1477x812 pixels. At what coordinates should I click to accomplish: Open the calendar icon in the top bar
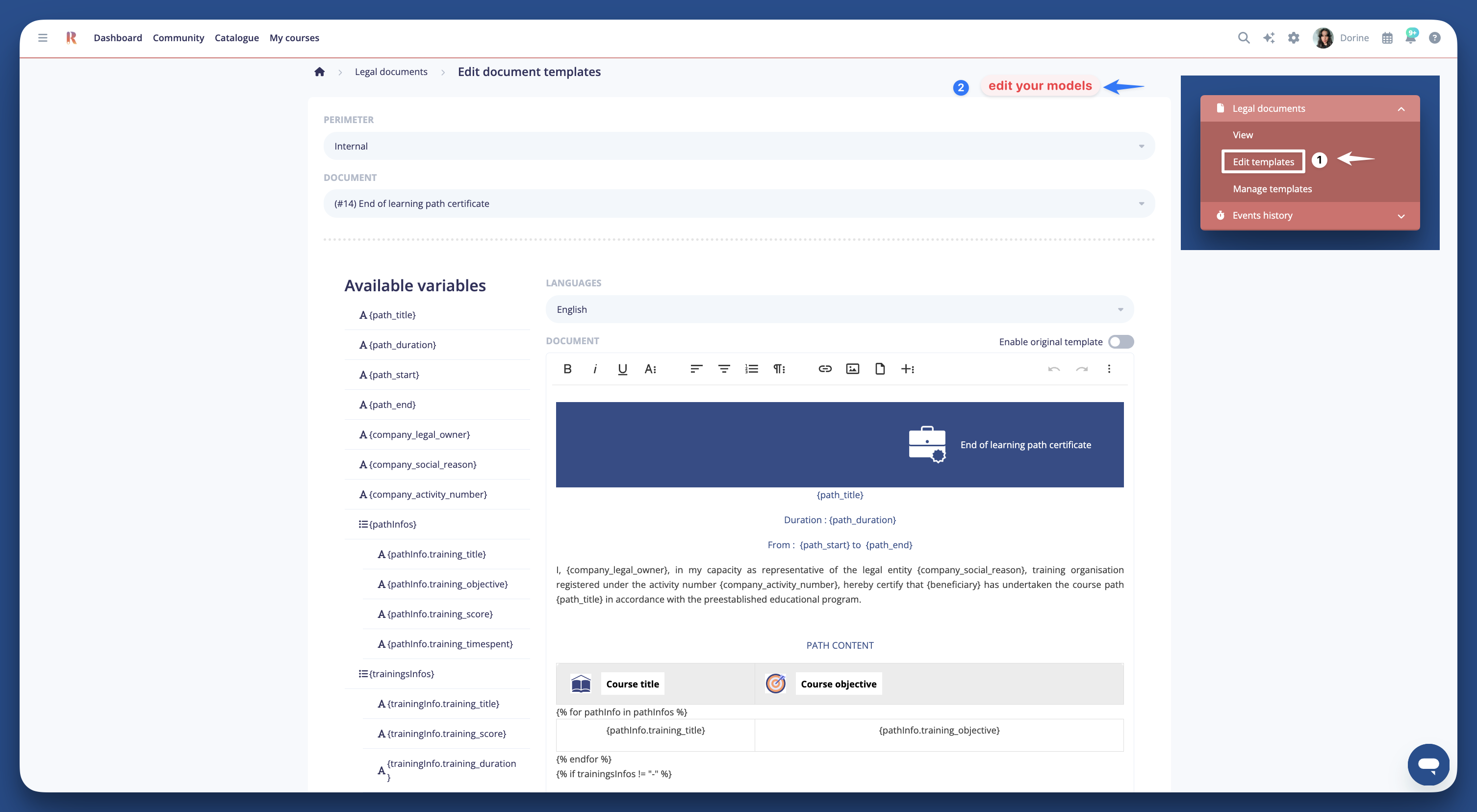point(1388,37)
